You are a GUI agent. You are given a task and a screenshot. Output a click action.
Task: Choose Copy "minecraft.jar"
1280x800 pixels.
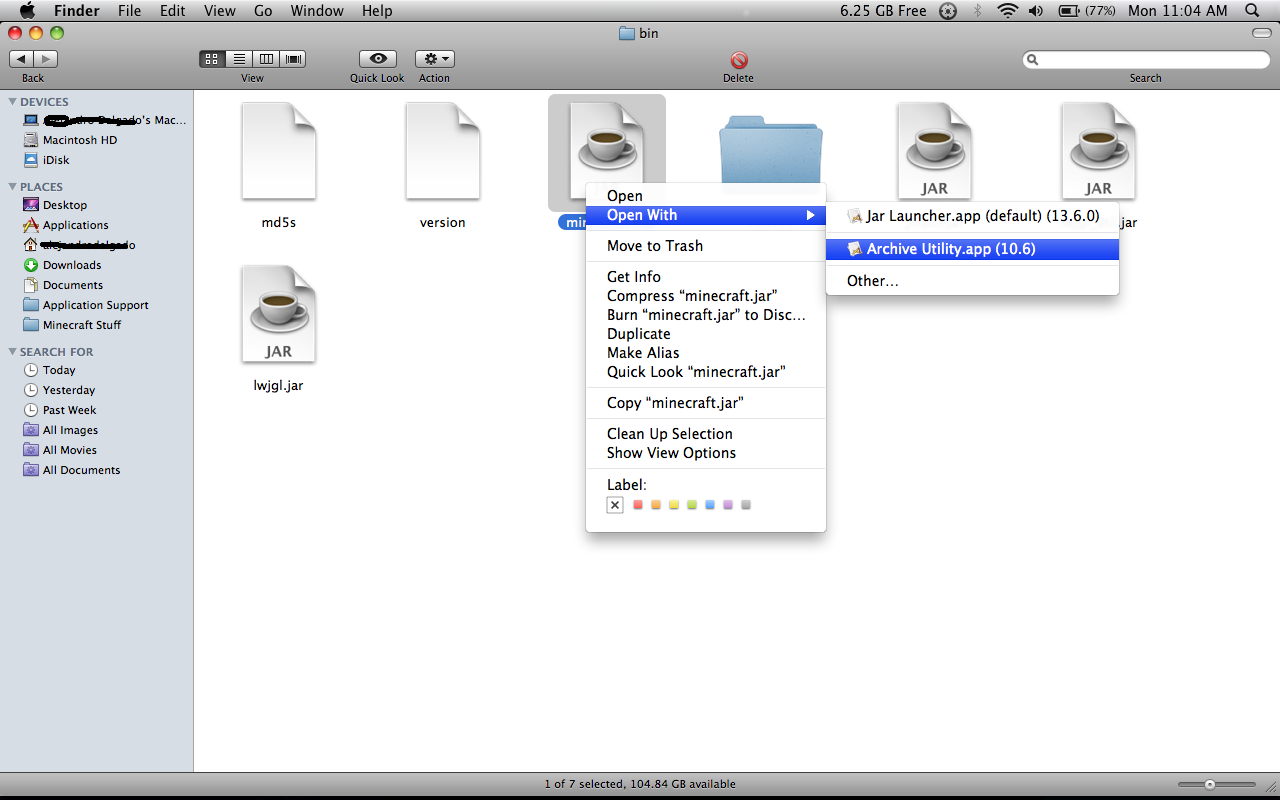coord(706,403)
